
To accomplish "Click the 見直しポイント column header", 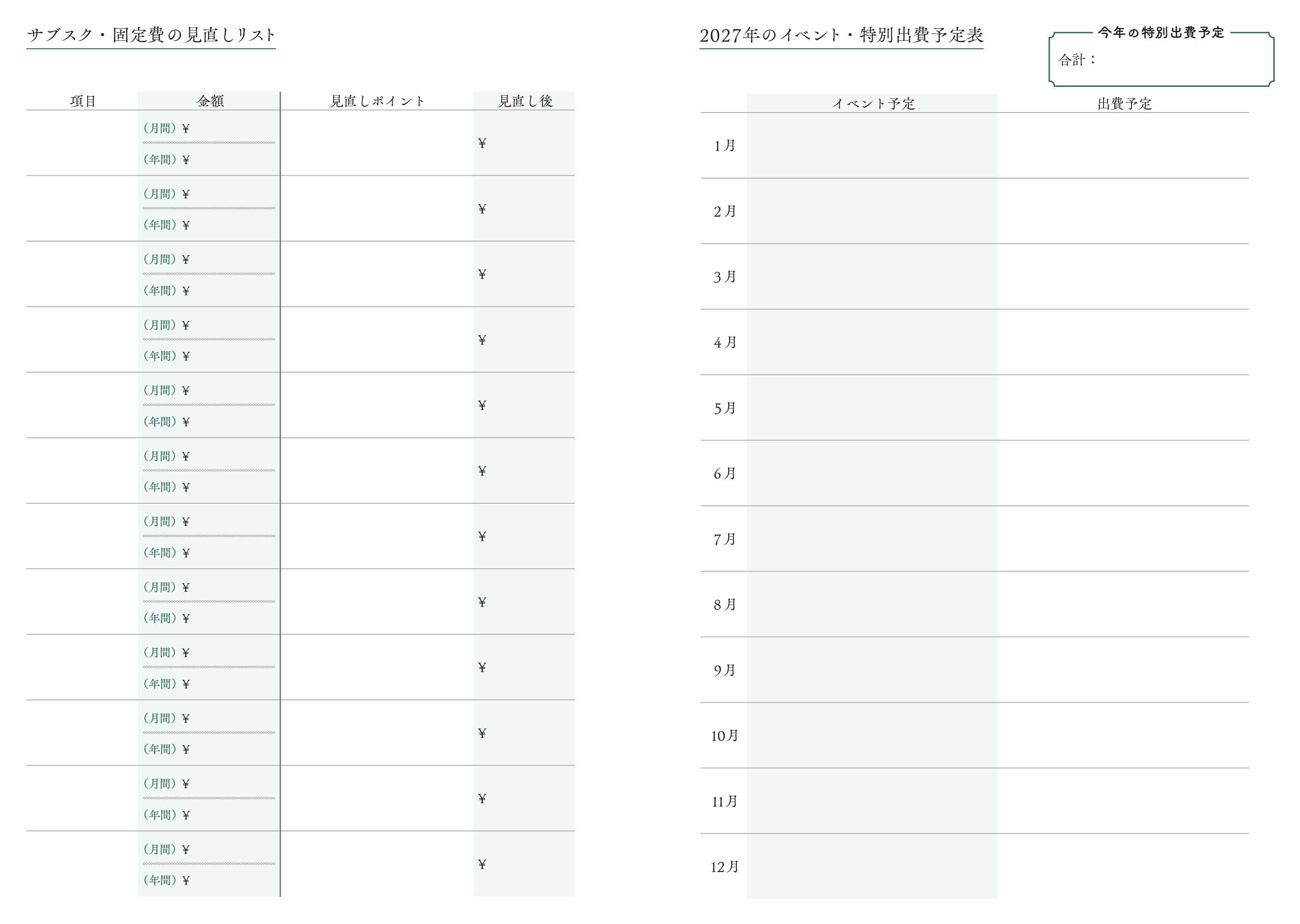I will pyautogui.click(x=377, y=101).
